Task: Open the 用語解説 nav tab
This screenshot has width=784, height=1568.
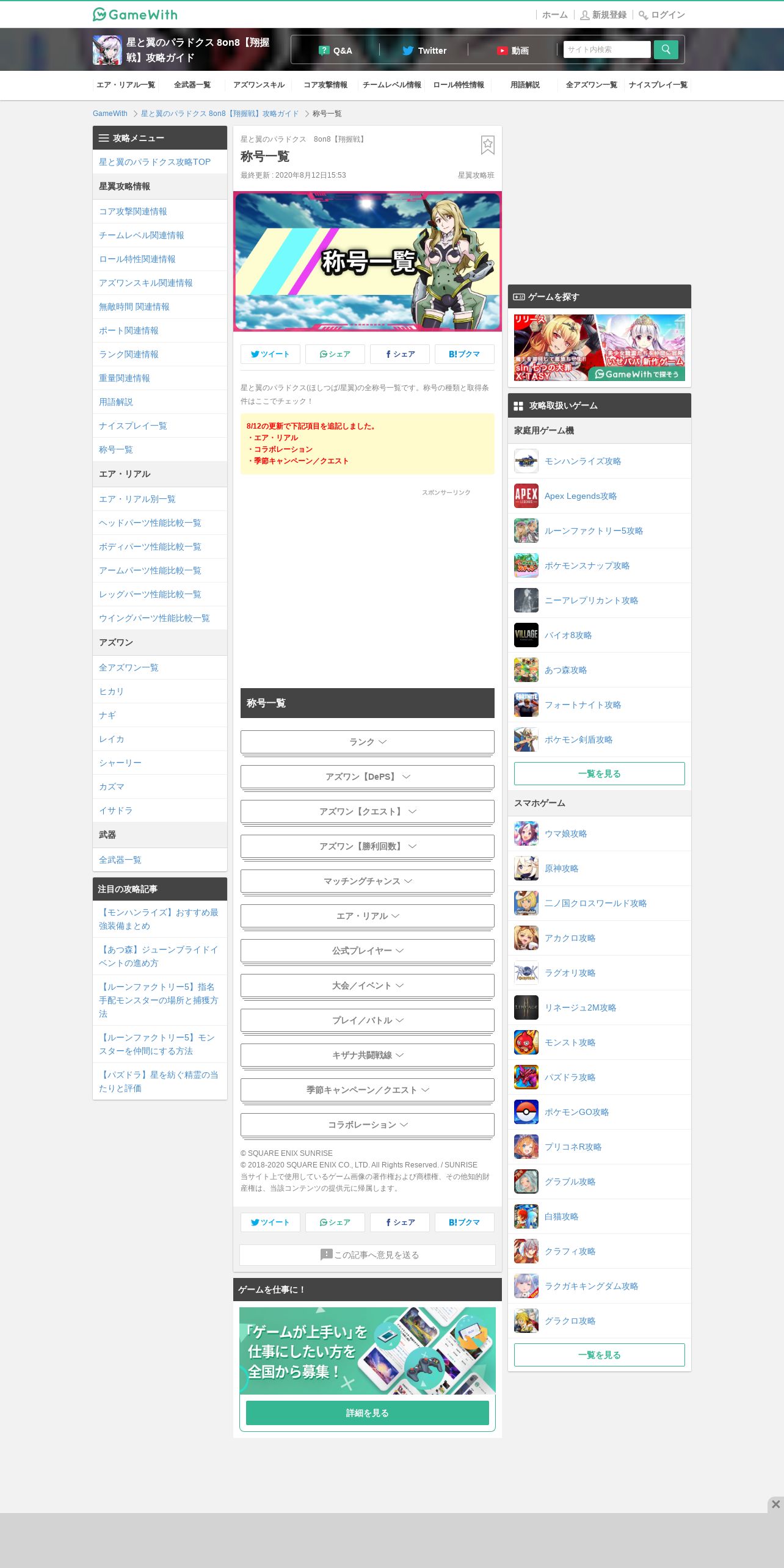Action: click(525, 85)
